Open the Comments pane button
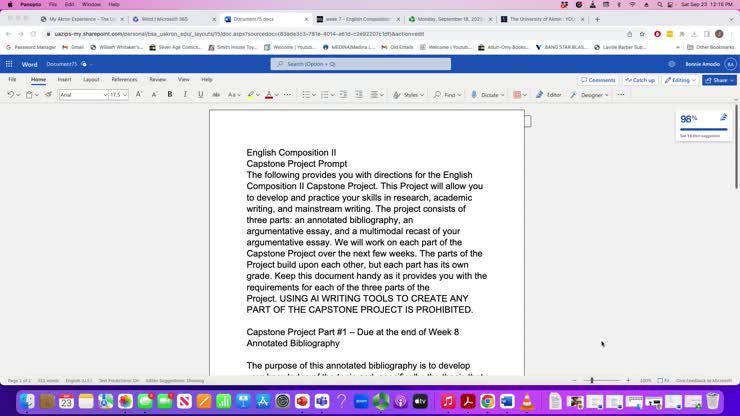The width and height of the screenshot is (740, 416). 598,80
